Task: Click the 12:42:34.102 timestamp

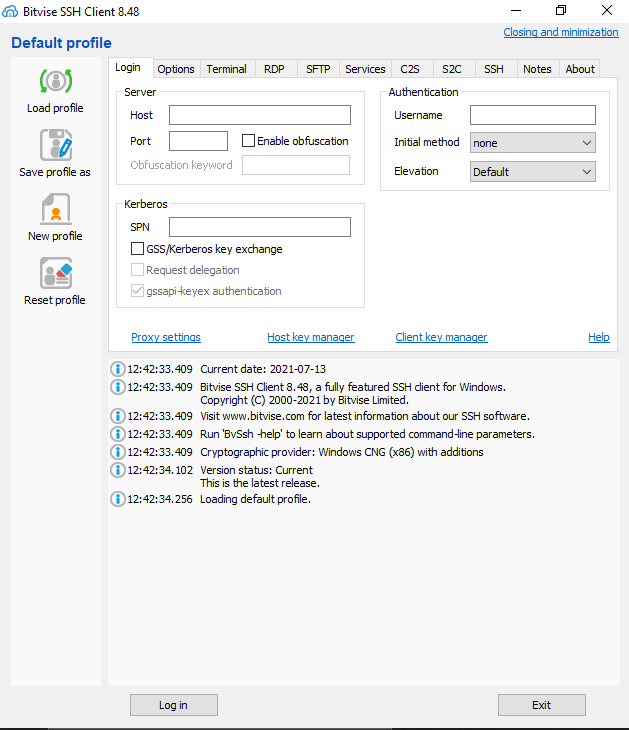Action: click(x=160, y=470)
